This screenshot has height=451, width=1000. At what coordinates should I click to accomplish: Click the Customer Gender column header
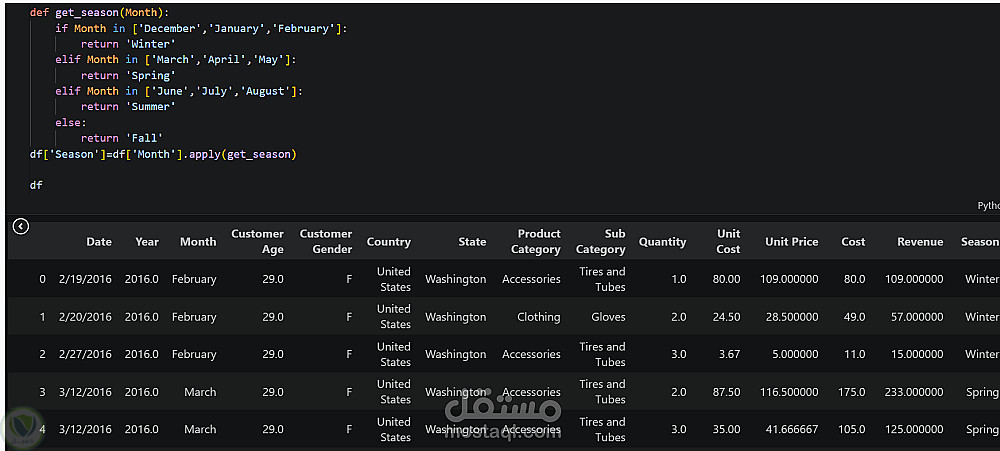click(326, 242)
